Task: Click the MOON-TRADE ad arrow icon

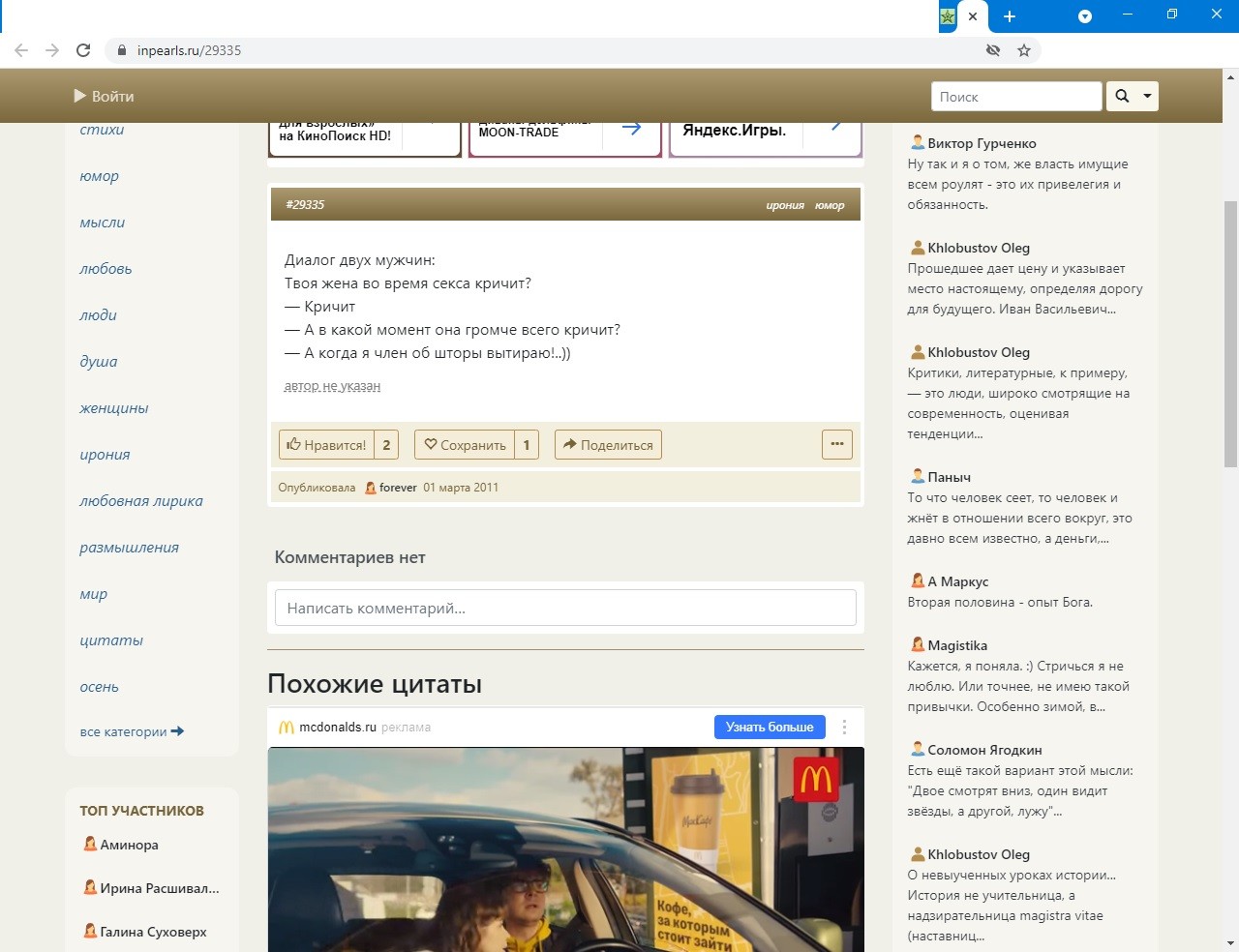Action: pos(632,128)
